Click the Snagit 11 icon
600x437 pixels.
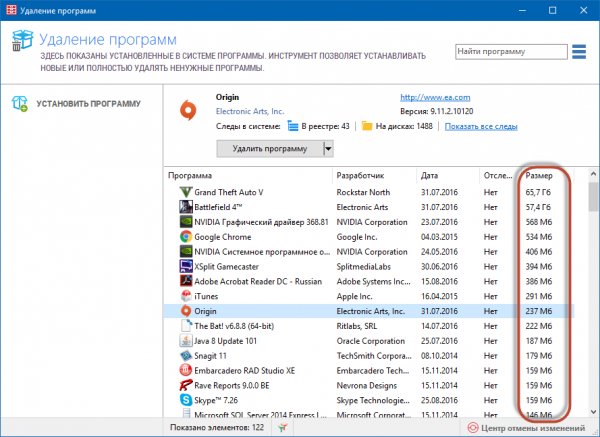click(186, 356)
